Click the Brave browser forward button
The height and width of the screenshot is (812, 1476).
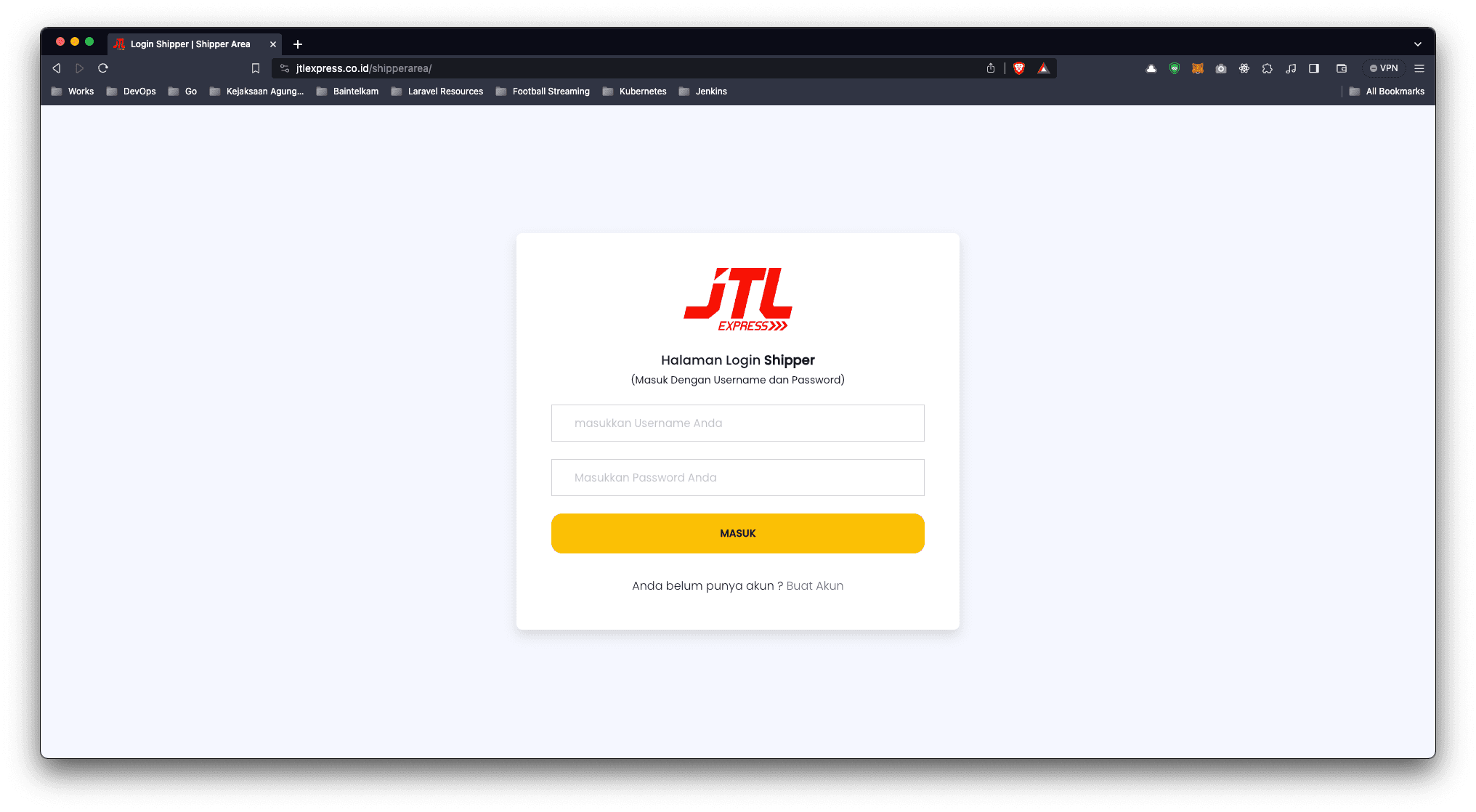pos(79,68)
